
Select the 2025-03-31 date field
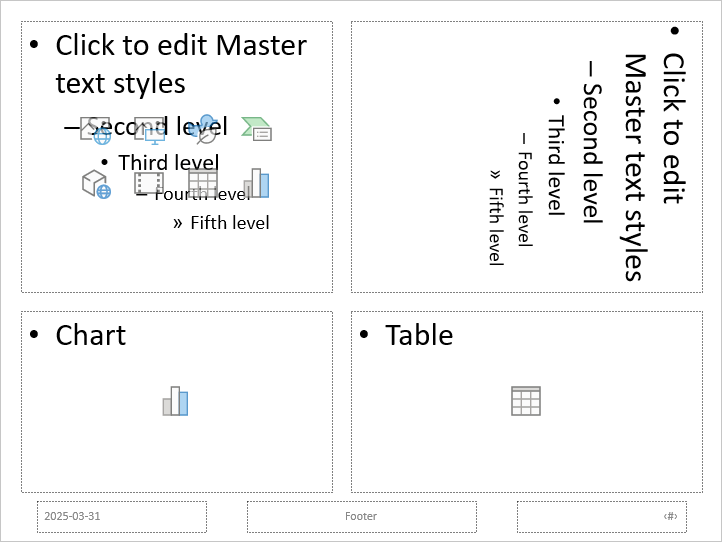pos(122,517)
